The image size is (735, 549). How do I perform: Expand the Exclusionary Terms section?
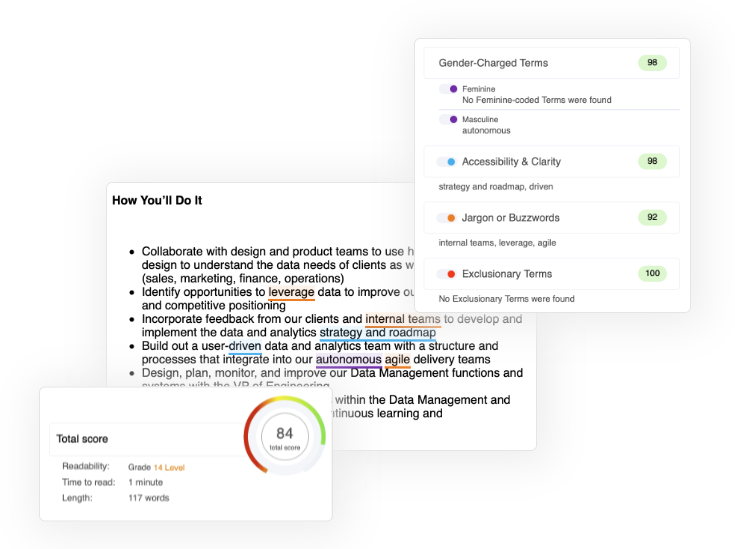551,274
